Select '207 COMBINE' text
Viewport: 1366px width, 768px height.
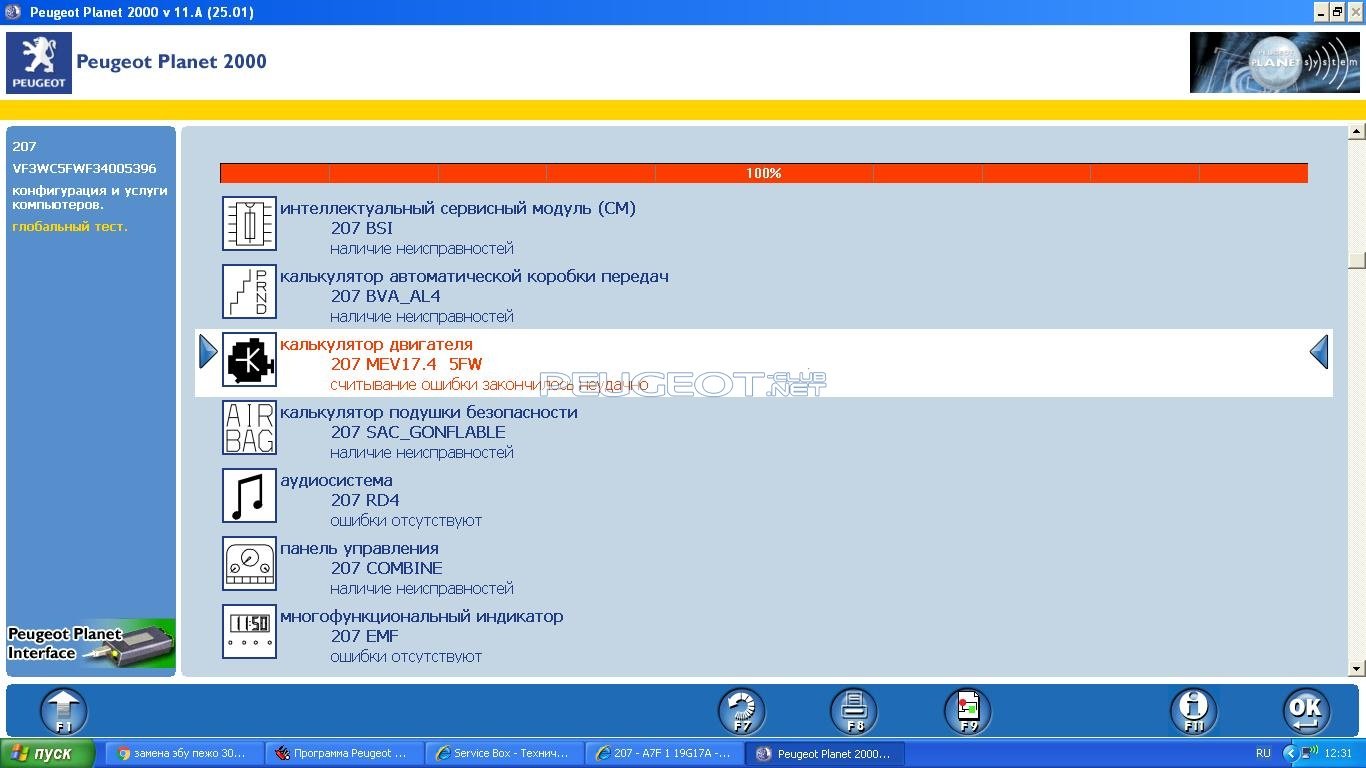click(x=387, y=569)
